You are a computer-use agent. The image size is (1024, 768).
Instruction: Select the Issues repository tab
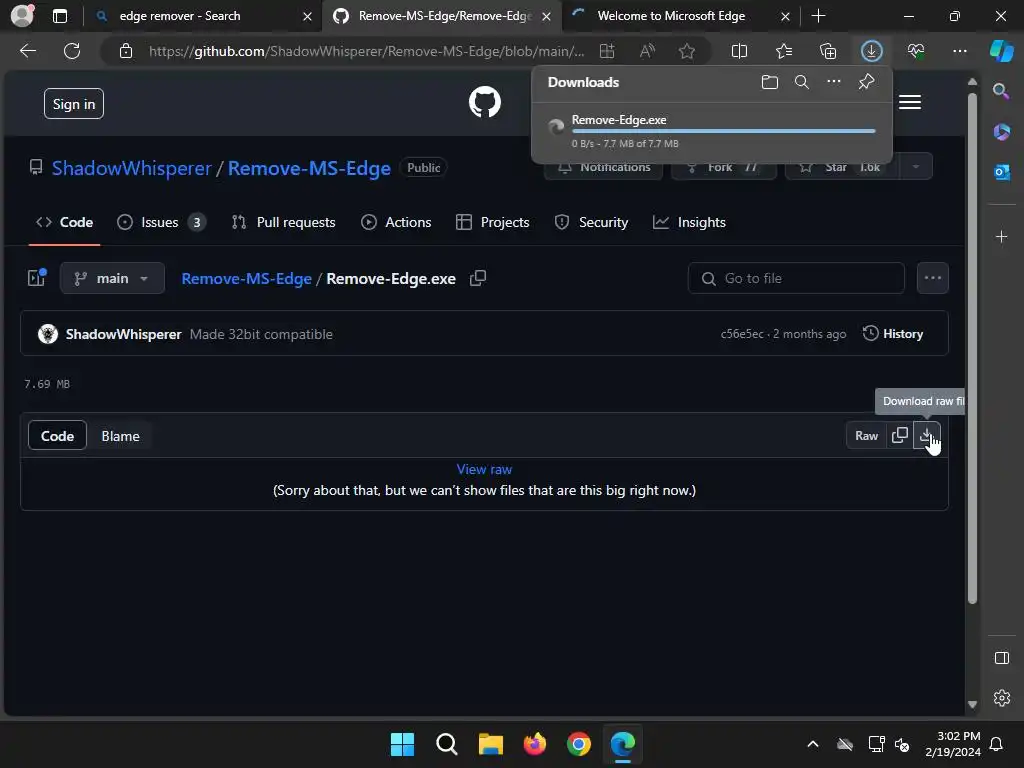(x=161, y=223)
